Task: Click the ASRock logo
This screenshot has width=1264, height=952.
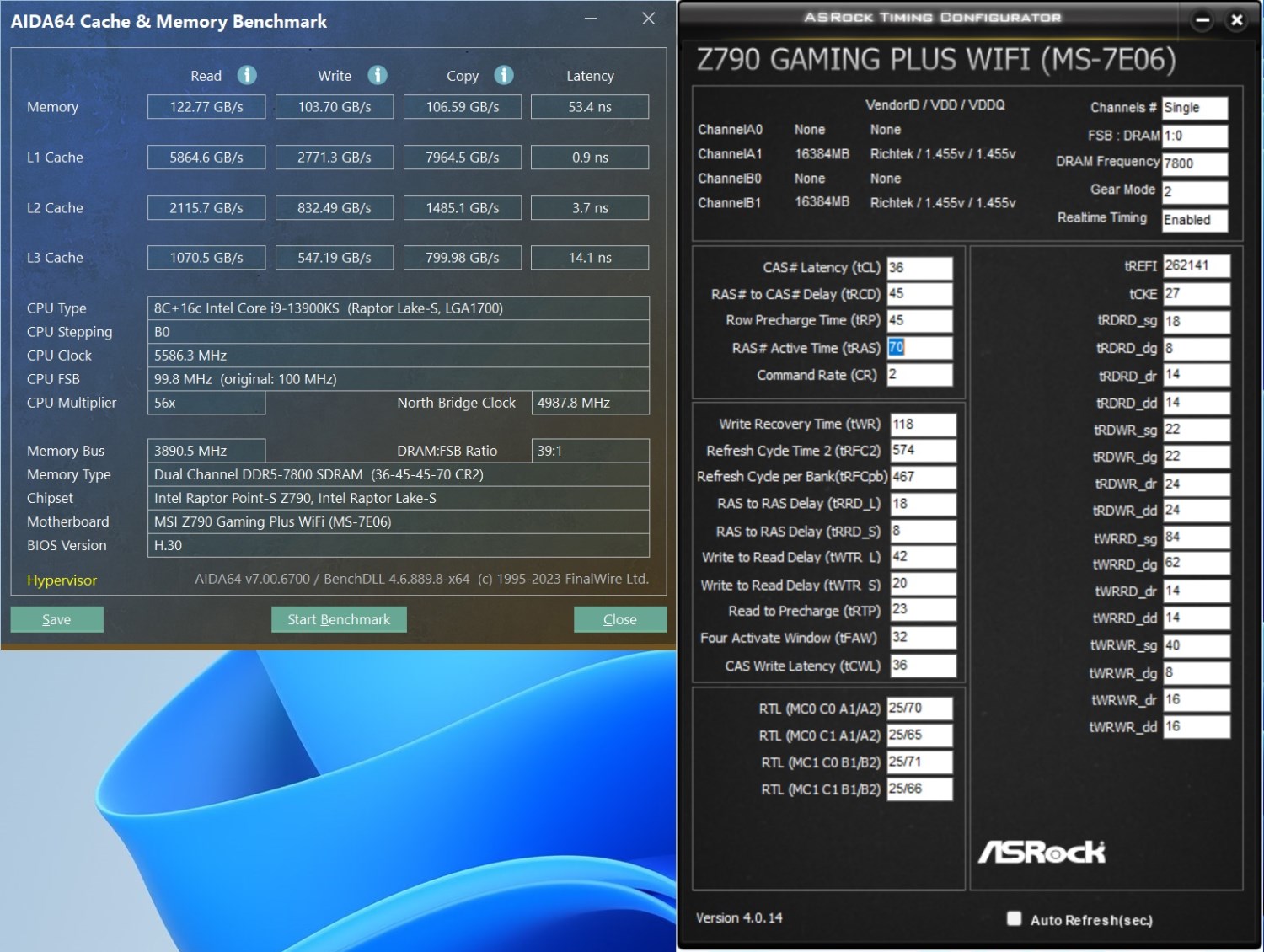Action: click(x=1042, y=852)
